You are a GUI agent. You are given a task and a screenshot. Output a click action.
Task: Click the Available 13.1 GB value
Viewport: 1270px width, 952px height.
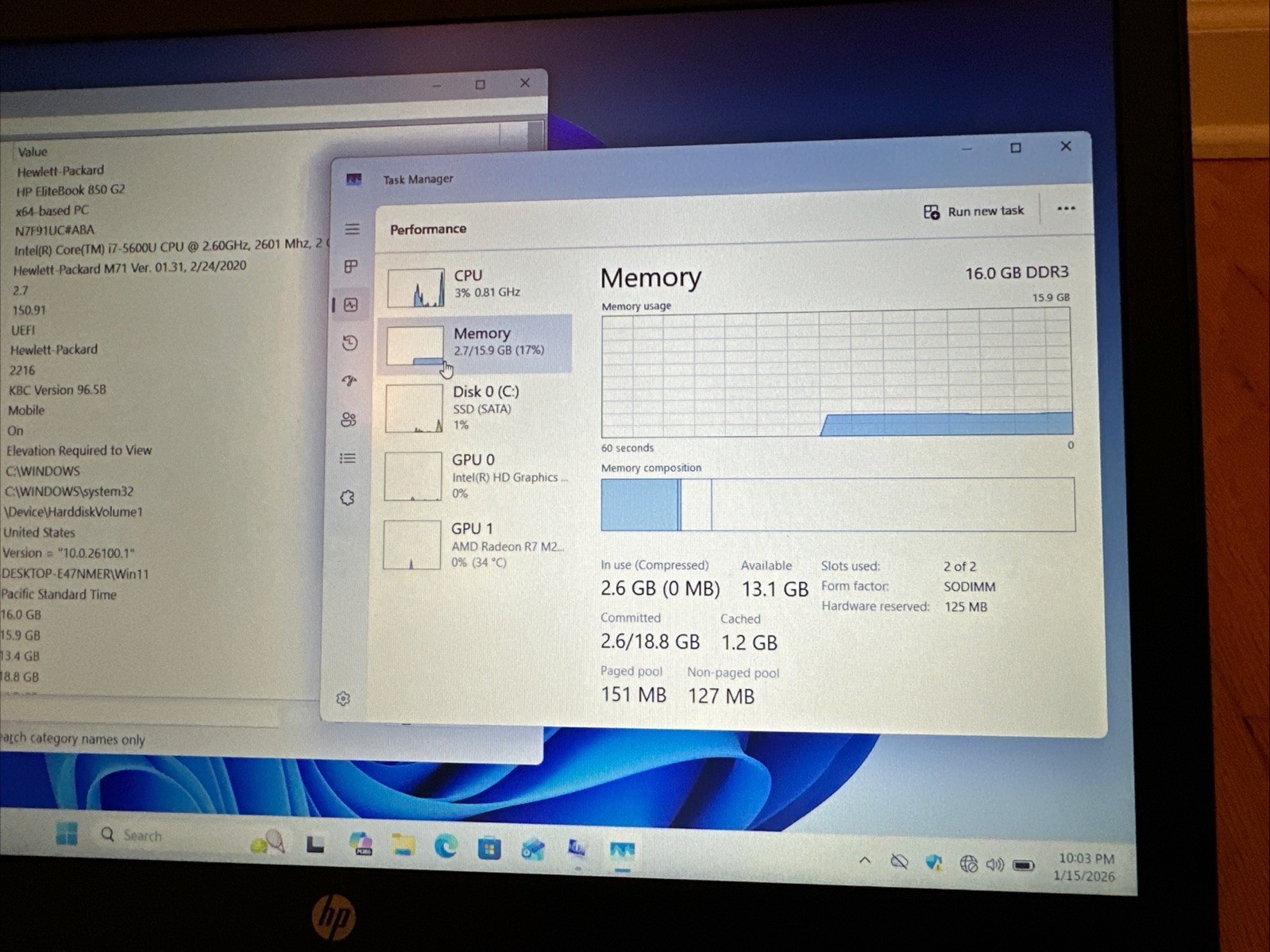[x=774, y=589]
